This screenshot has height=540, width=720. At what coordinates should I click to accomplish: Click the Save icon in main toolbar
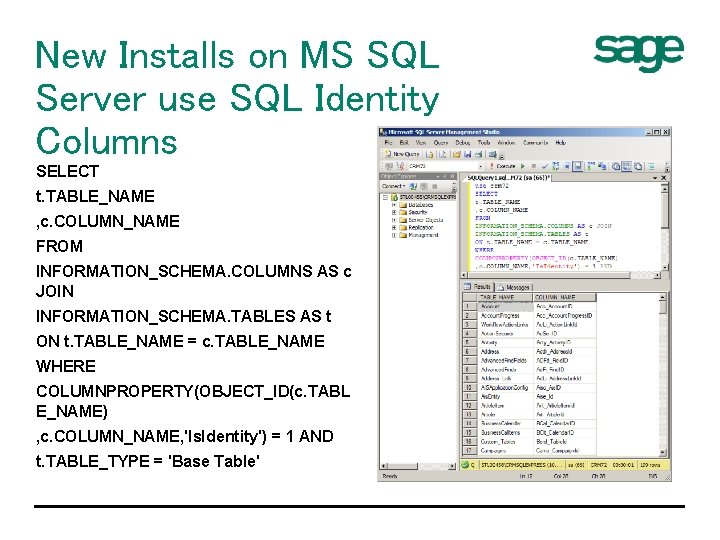click(467, 154)
